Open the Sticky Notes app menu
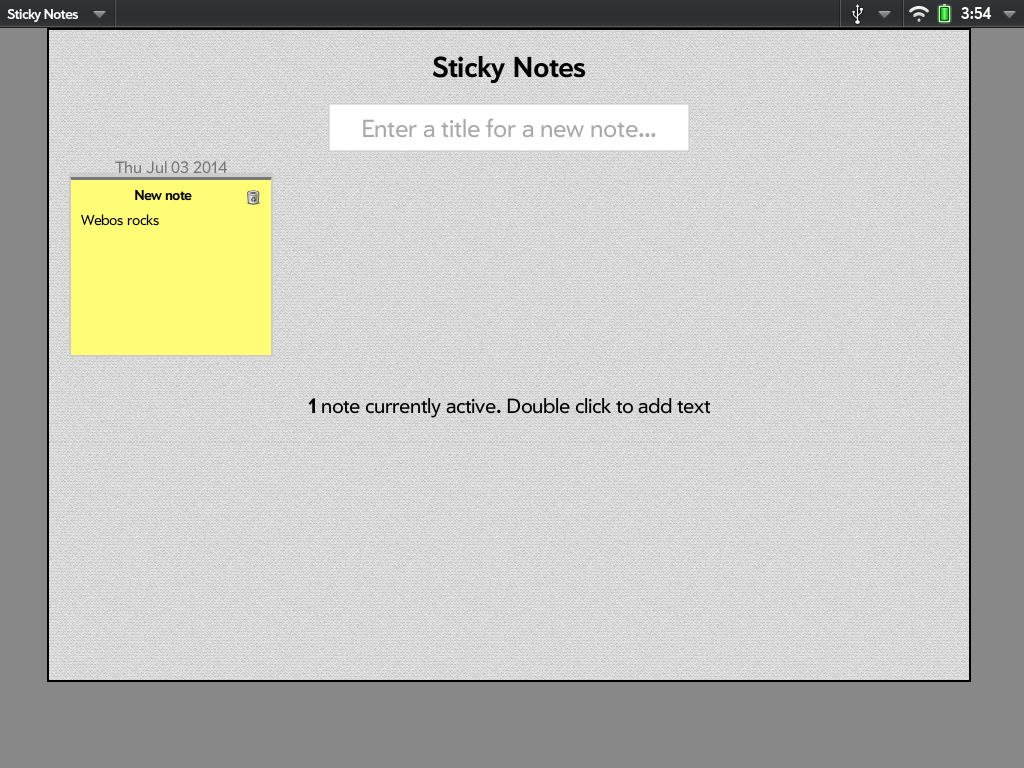The height and width of the screenshot is (768, 1024). (43, 14)
